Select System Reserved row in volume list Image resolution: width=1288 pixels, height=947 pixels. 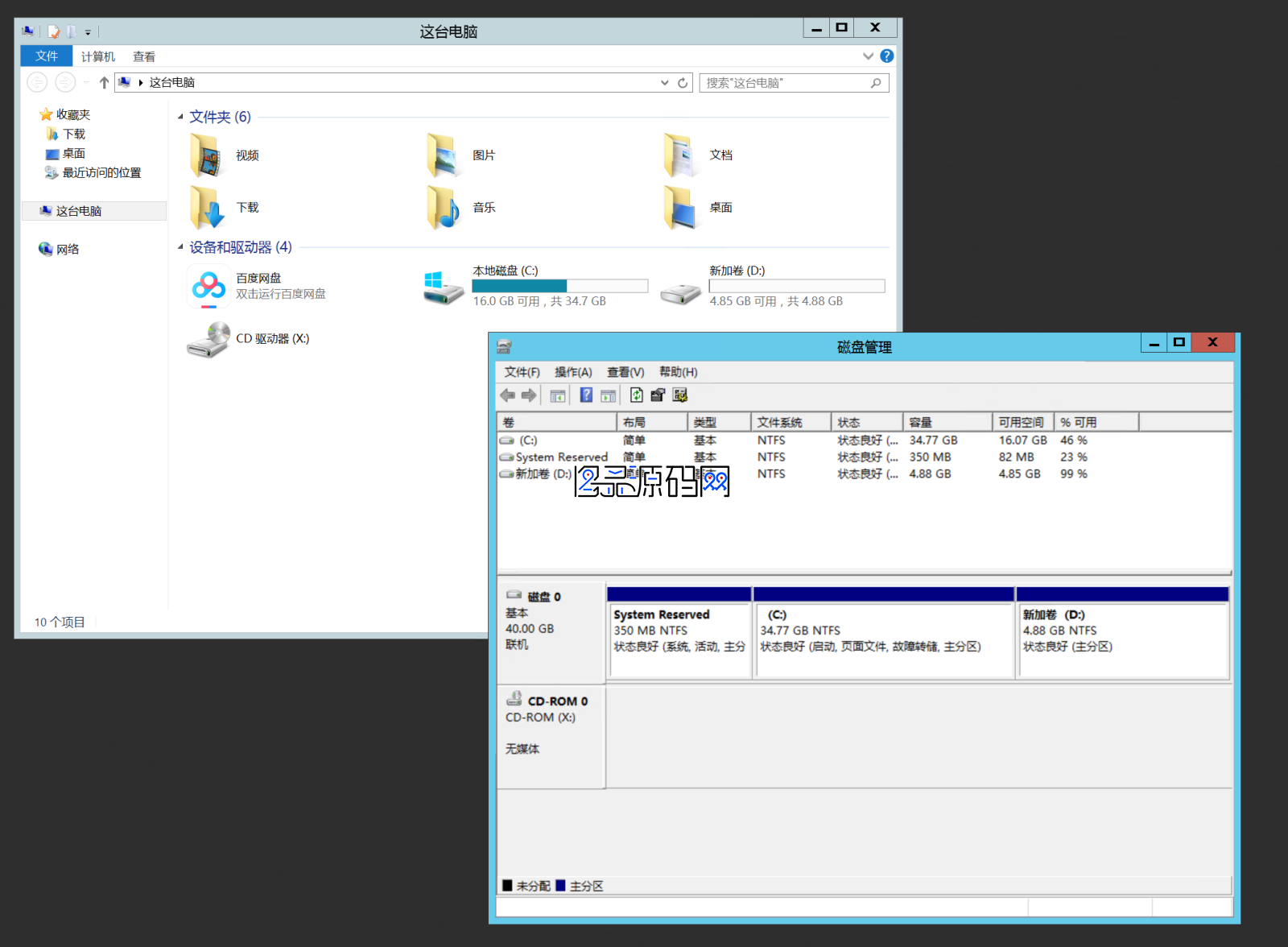click(x=865, y=457)
